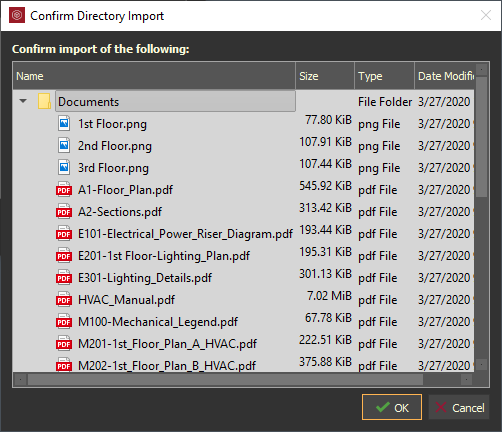The height and width of the screenshot is (432, 502).
Task: Click the application logo in title bar
Action: pos(17,15)
